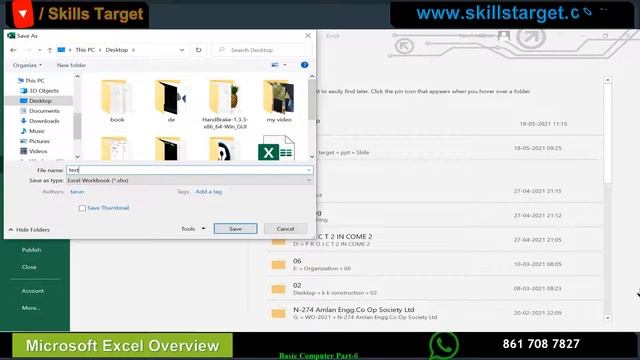Cancel the Save As dialog
Viewport: 640px width, 360px height.
click(285, 229)
